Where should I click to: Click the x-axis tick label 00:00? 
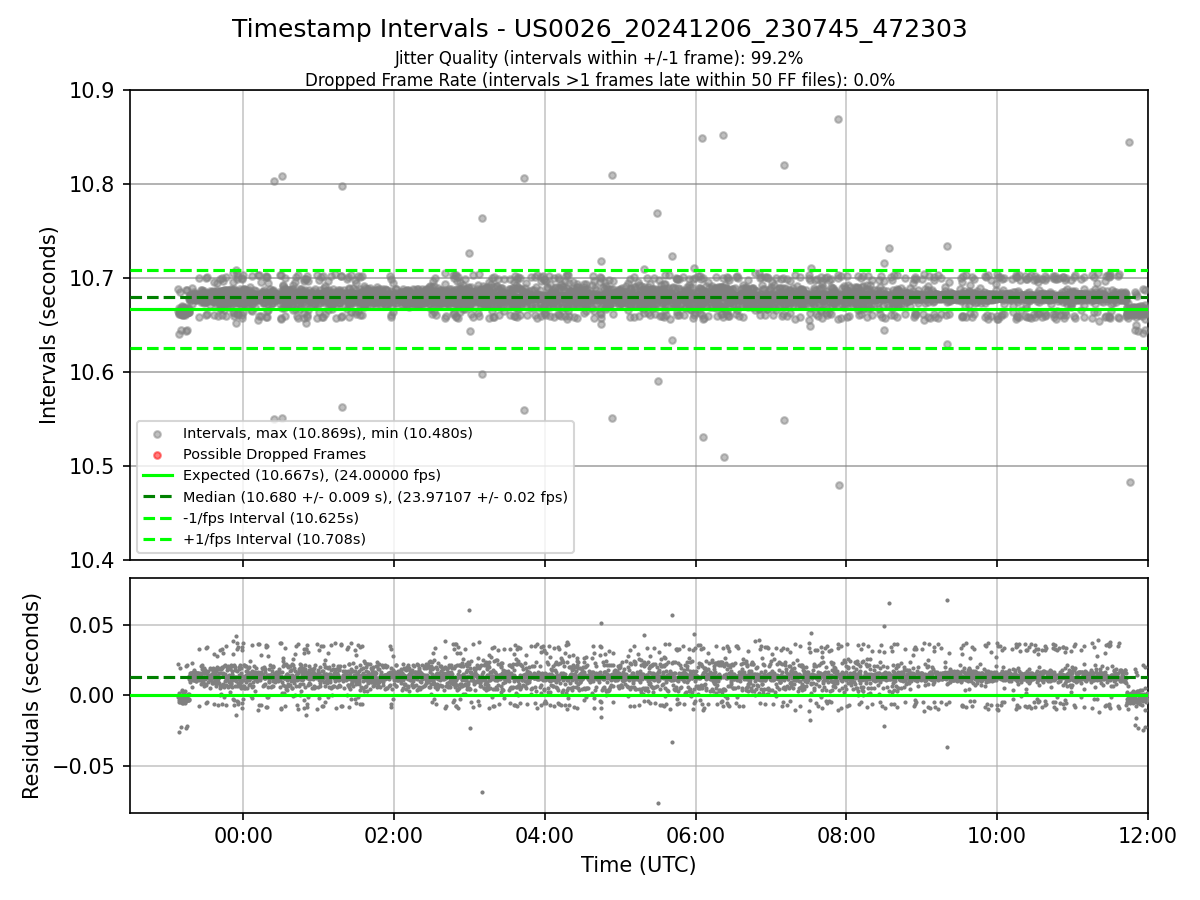pyautogui.click(x=243, y=835)
